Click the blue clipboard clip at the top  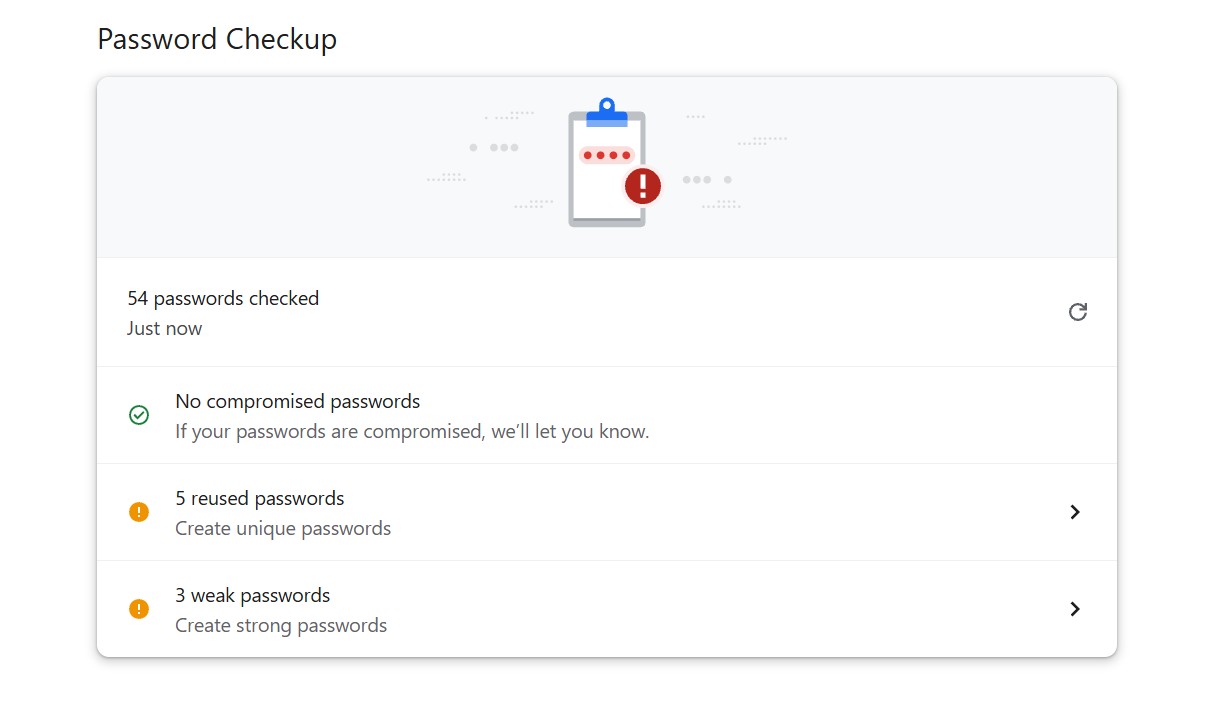(607, 112)
